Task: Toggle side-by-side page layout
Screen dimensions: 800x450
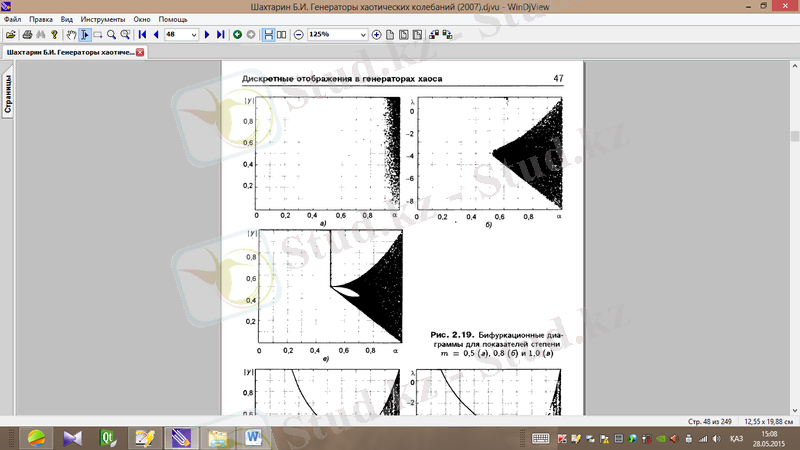Action: (281, 35)
